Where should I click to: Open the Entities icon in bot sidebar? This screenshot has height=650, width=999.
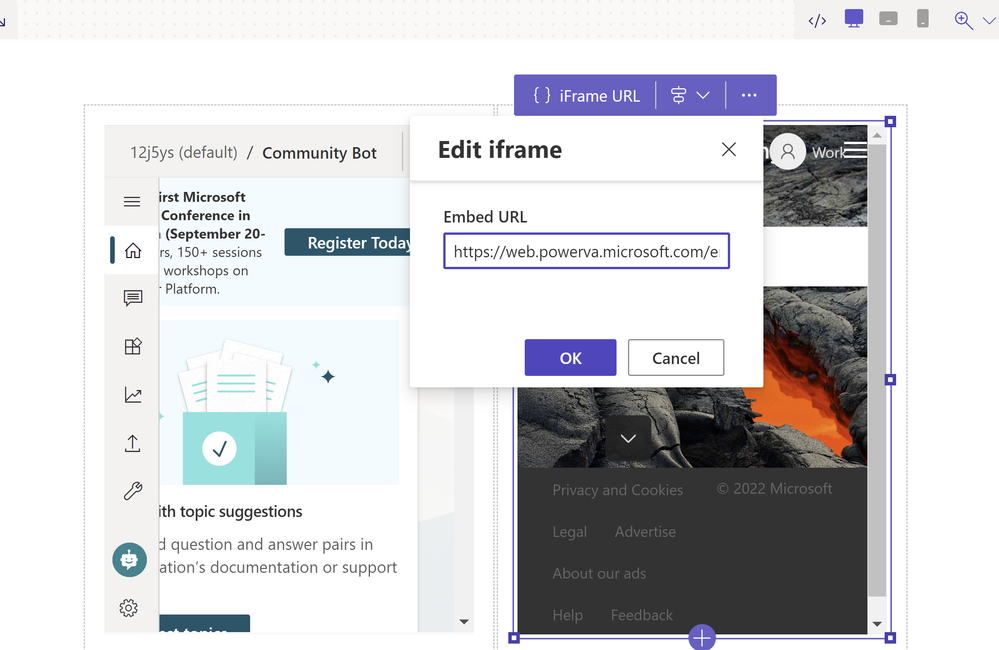pyautogui.click(x=133, y=346)
